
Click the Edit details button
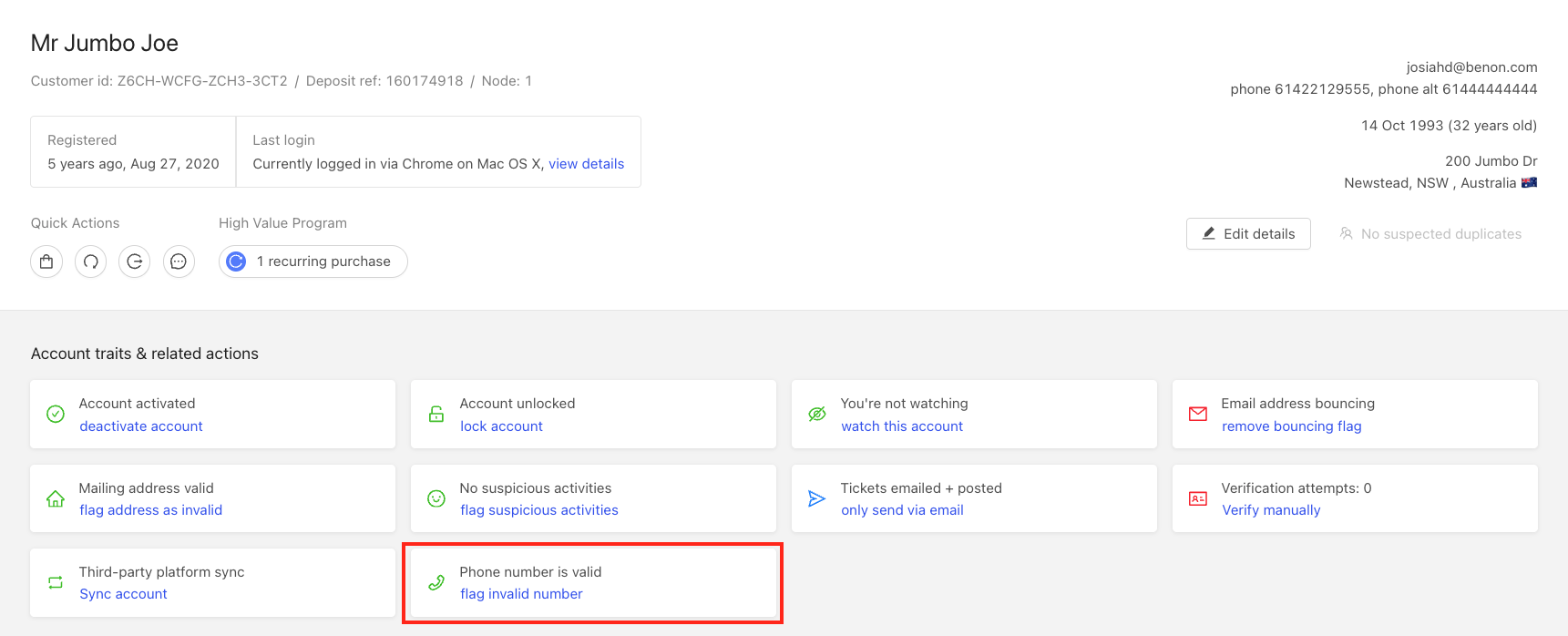click(1248, 234)
